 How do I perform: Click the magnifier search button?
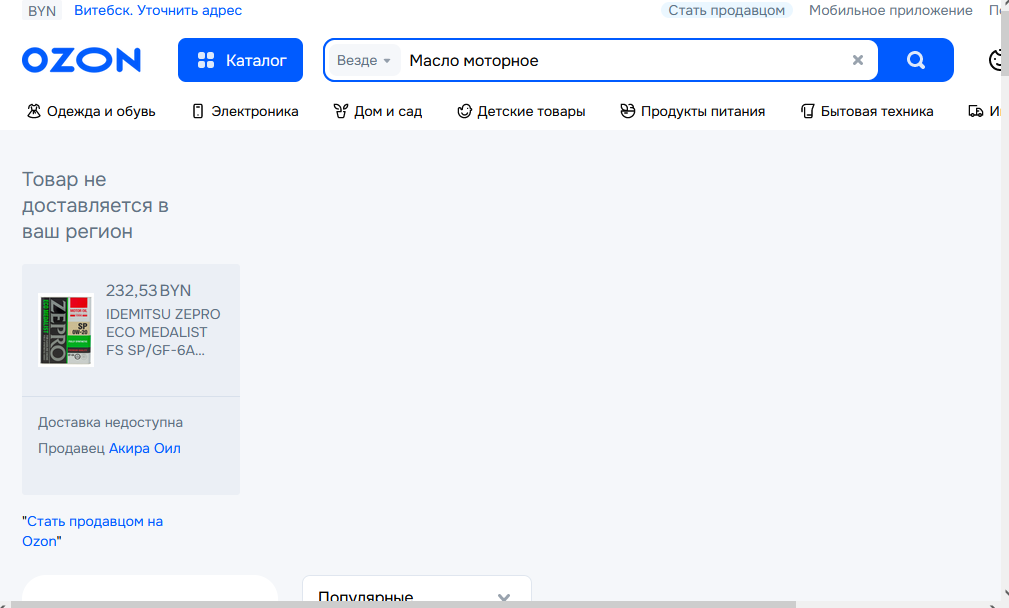[916, 60]
